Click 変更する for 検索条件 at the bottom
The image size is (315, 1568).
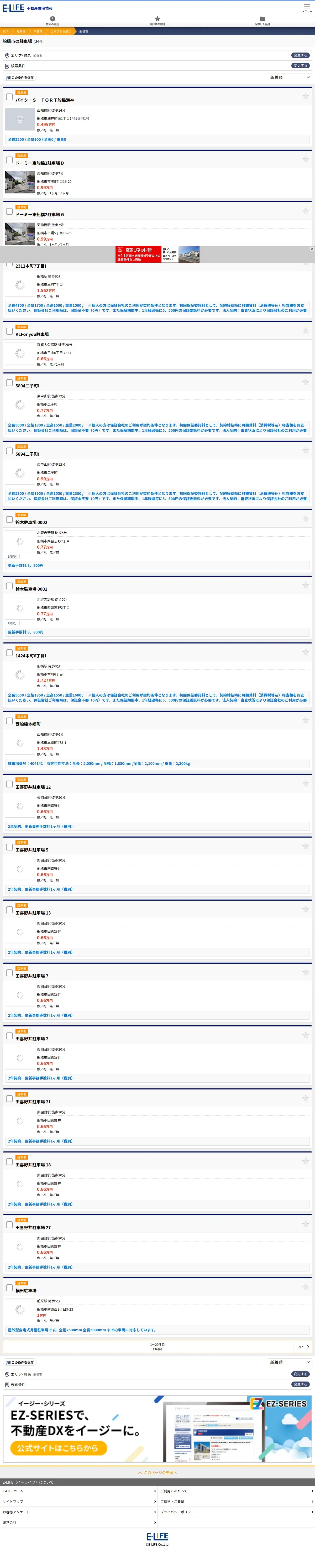point(300,1384)
